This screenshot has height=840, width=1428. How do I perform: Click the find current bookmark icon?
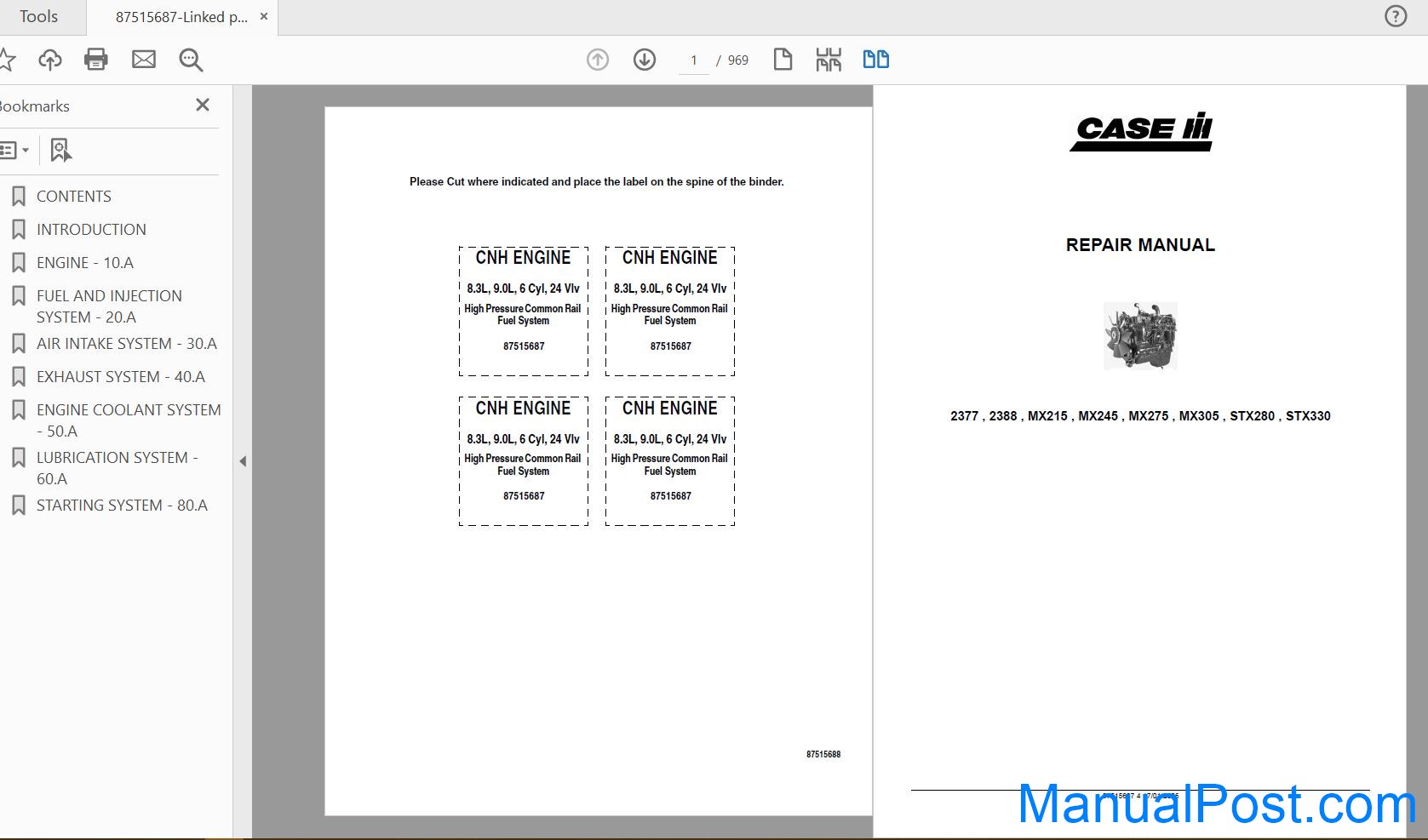point(60,151)
